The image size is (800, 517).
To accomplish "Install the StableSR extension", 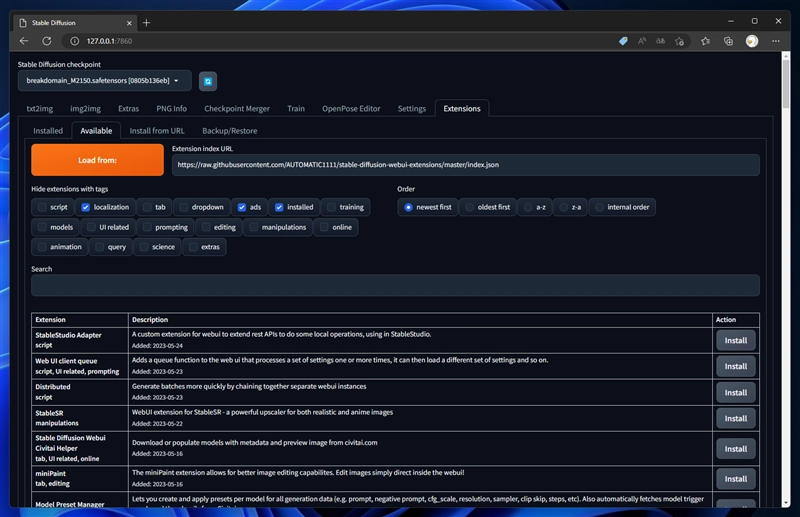I will 736,418.
